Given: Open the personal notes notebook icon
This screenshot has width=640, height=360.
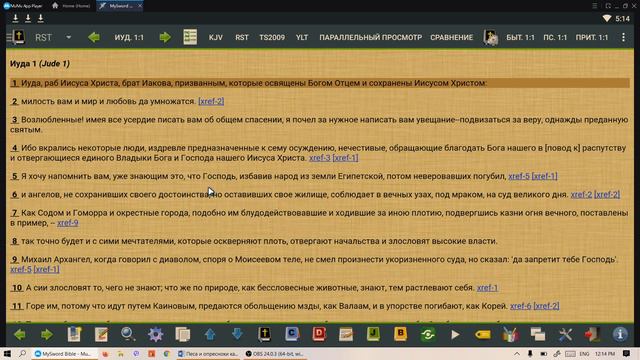Looking at the screenshot, I should click(x=346, y=334).
